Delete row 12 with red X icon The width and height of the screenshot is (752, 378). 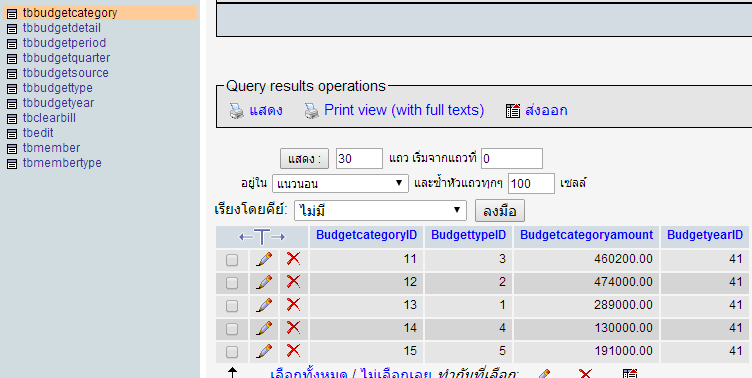pos(294,282)
